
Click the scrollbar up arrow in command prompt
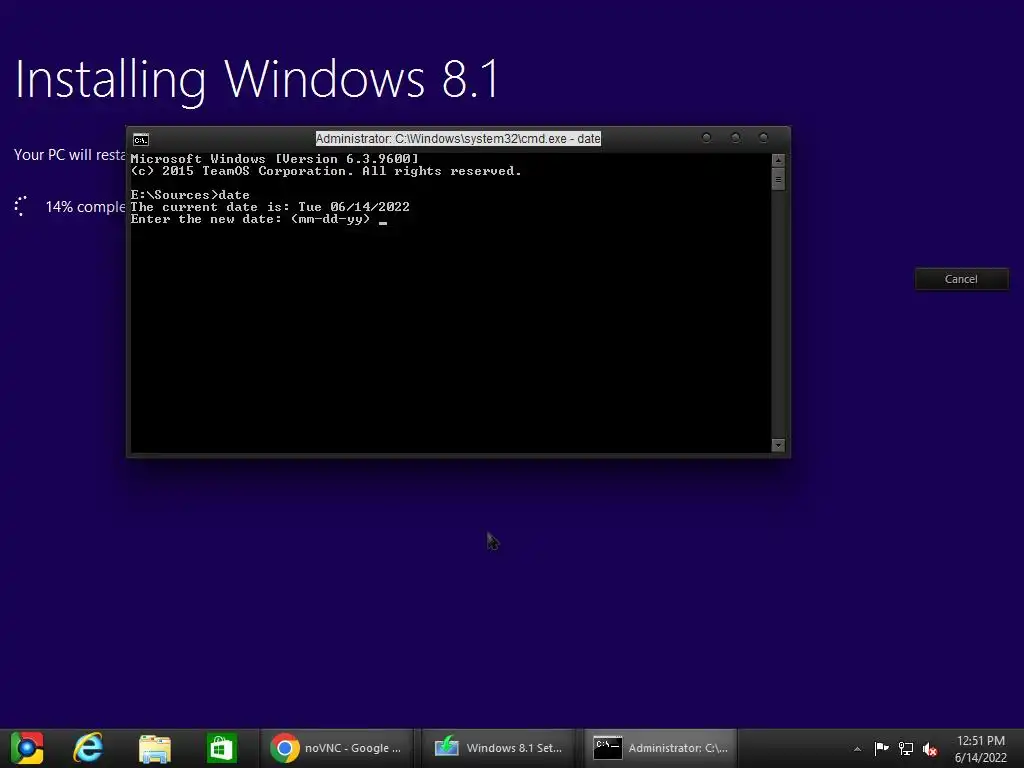tap(778, 160)
